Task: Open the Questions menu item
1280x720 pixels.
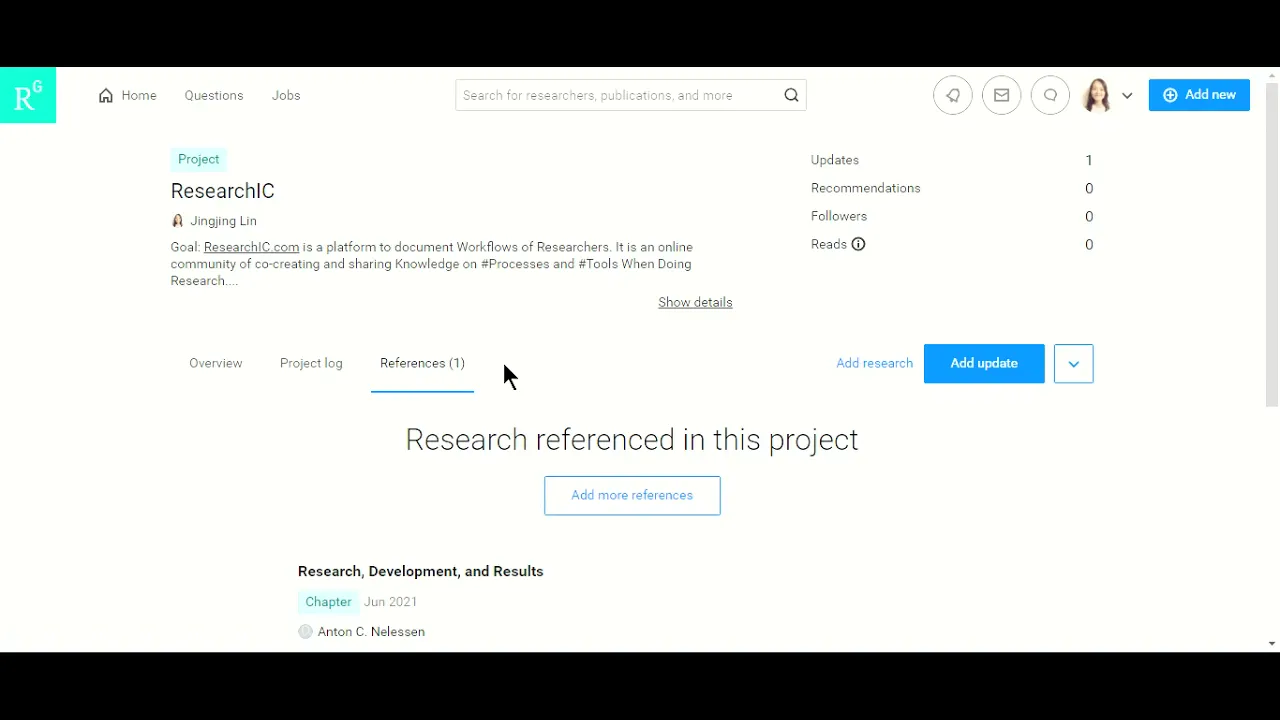Action: pyautogui.click(x=214, y=95)
